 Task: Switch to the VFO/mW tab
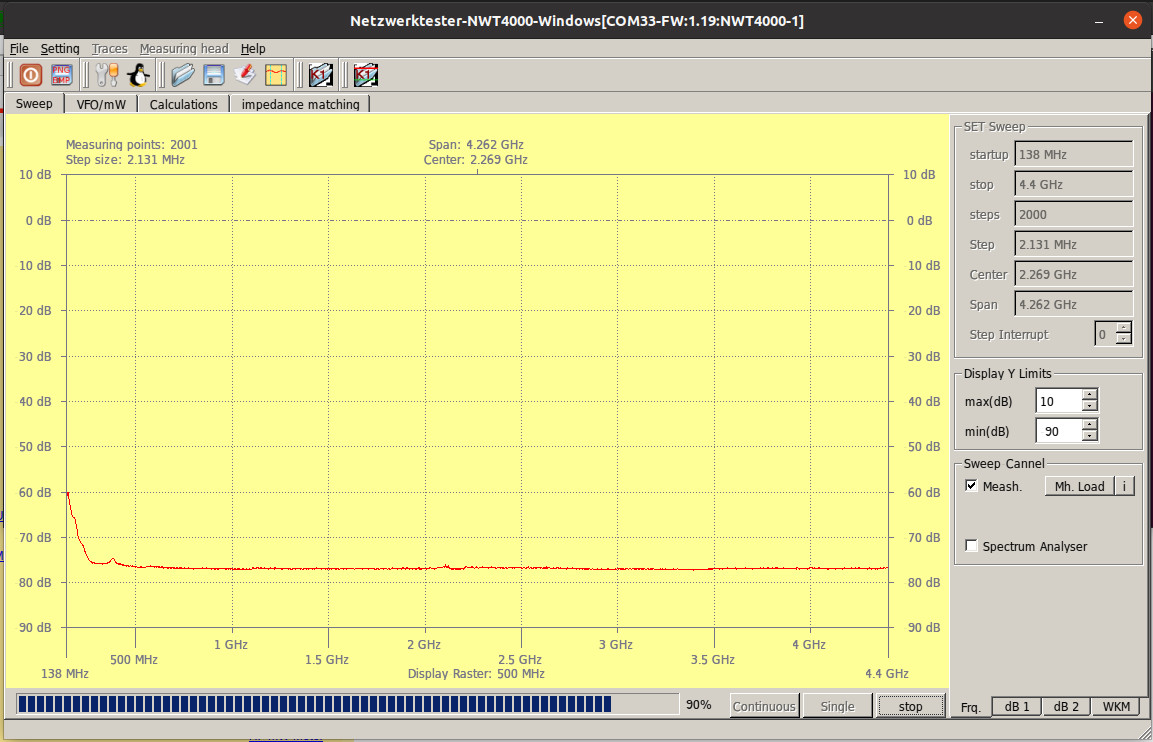pos(101,104)
